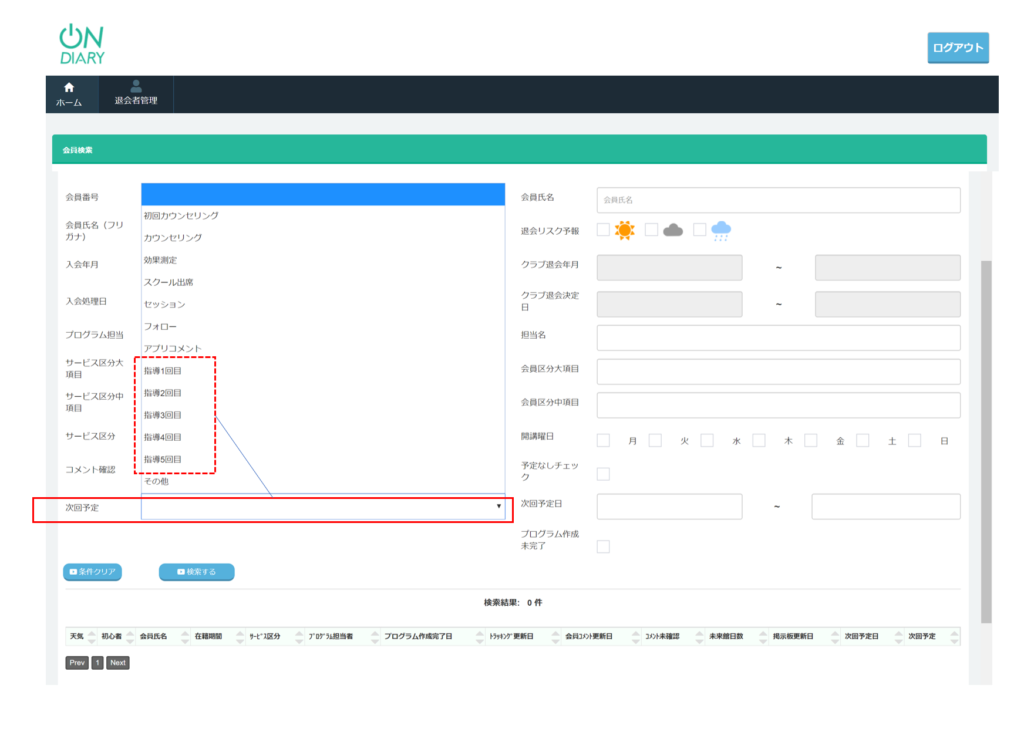This screenshot has width=1024, height=739.
Task: Click the ON DIARY logo
Action: pos(82,45)
